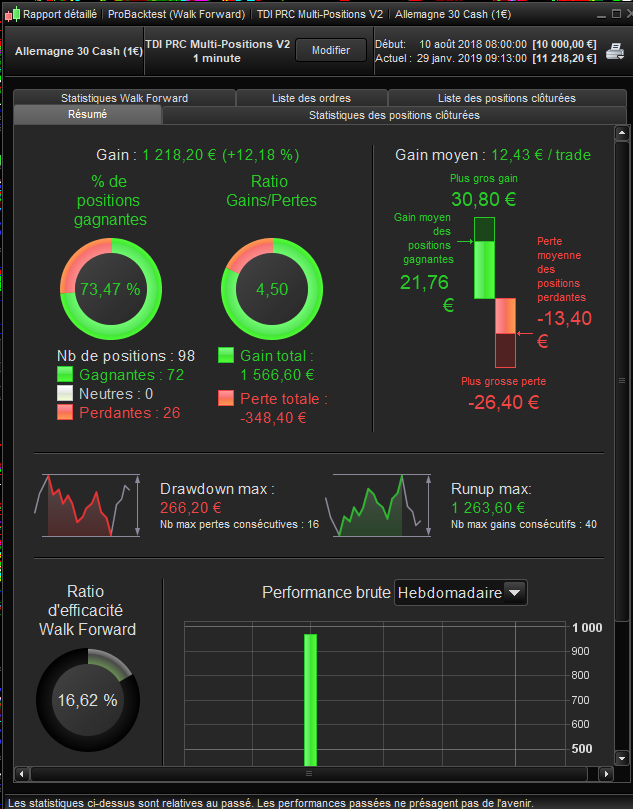The width and height of the screenshot is (633, 809).
Task: Click the horizontal scrollbar thumb
Action: click(x=309, y=773)
